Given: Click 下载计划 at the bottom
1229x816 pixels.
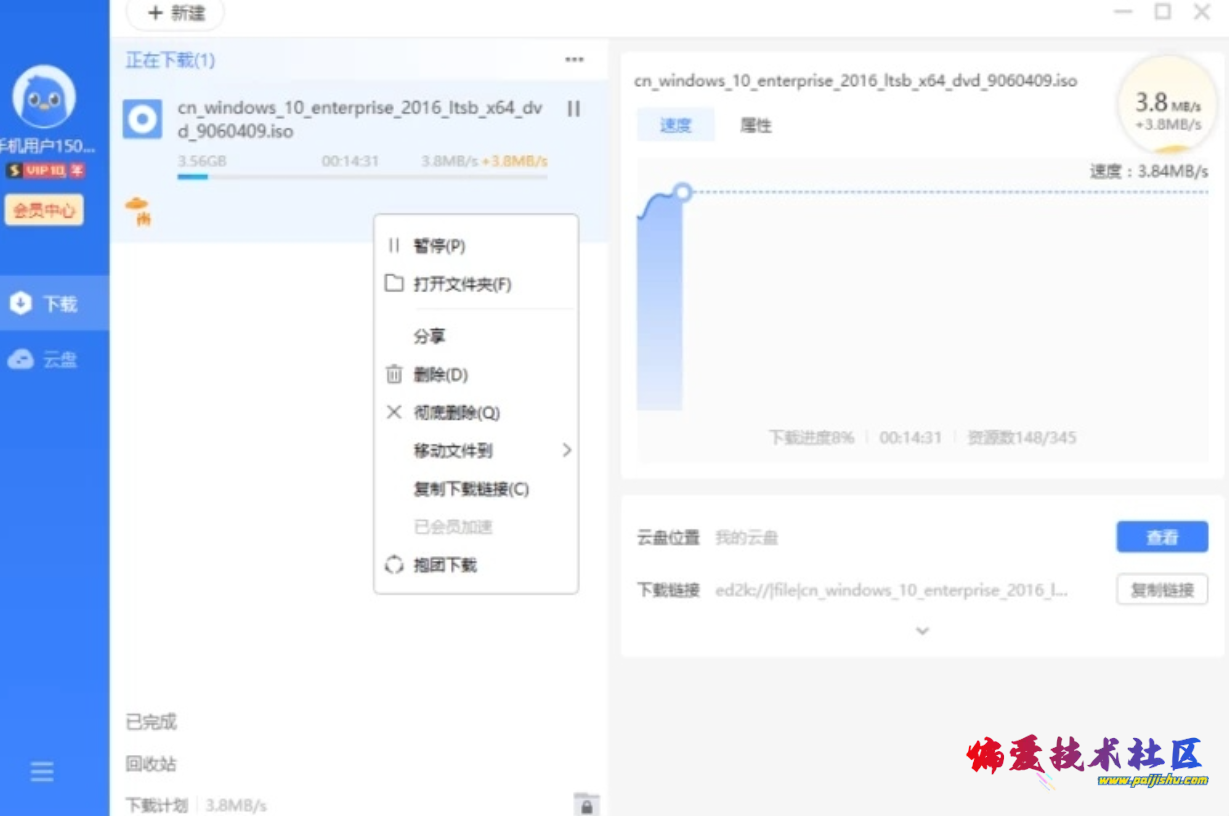Looking at the screenshot, I should (157, 805).
